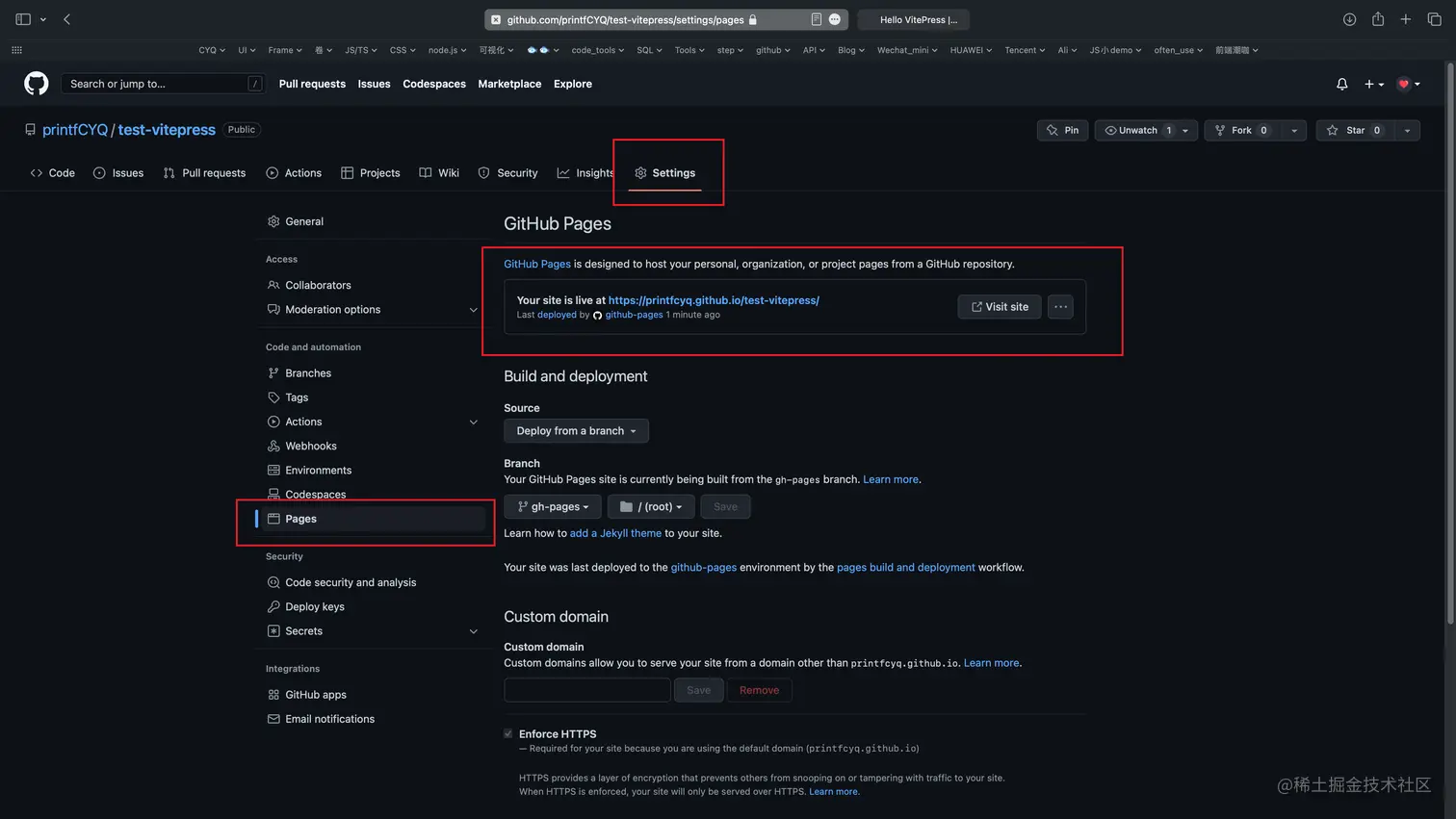This screenshot has width=1456, height=819.
Task: Click reader view icon in address bar
Action: click(x=816, y=19)
